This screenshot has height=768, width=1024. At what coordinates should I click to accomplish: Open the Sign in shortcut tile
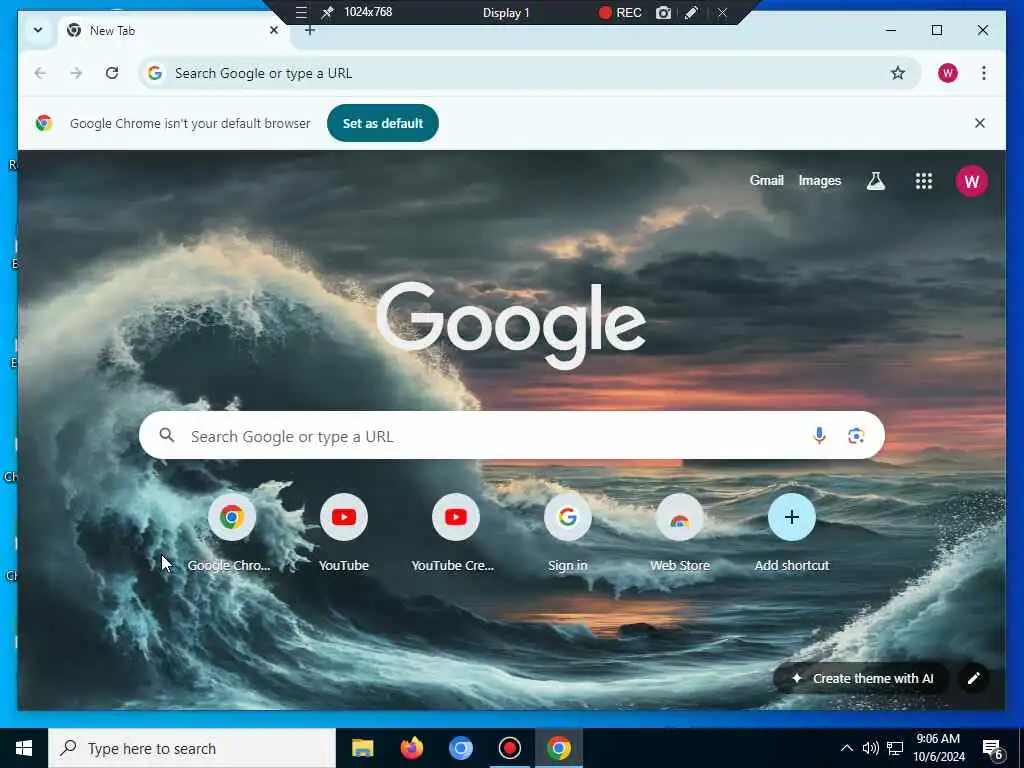568,533
